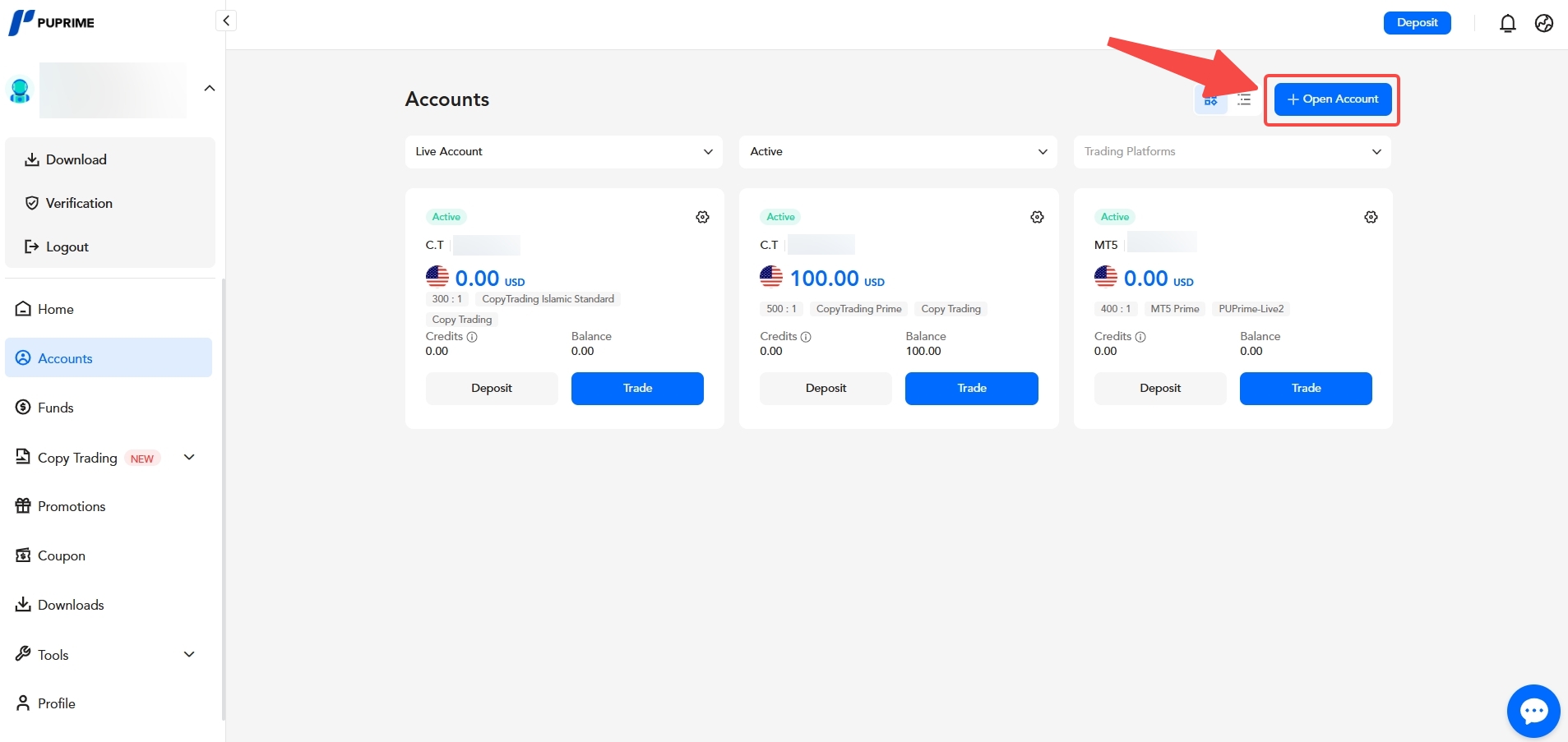Open the language globe icon
This screenshot has width=1568, height=742.
(1544, 23)
